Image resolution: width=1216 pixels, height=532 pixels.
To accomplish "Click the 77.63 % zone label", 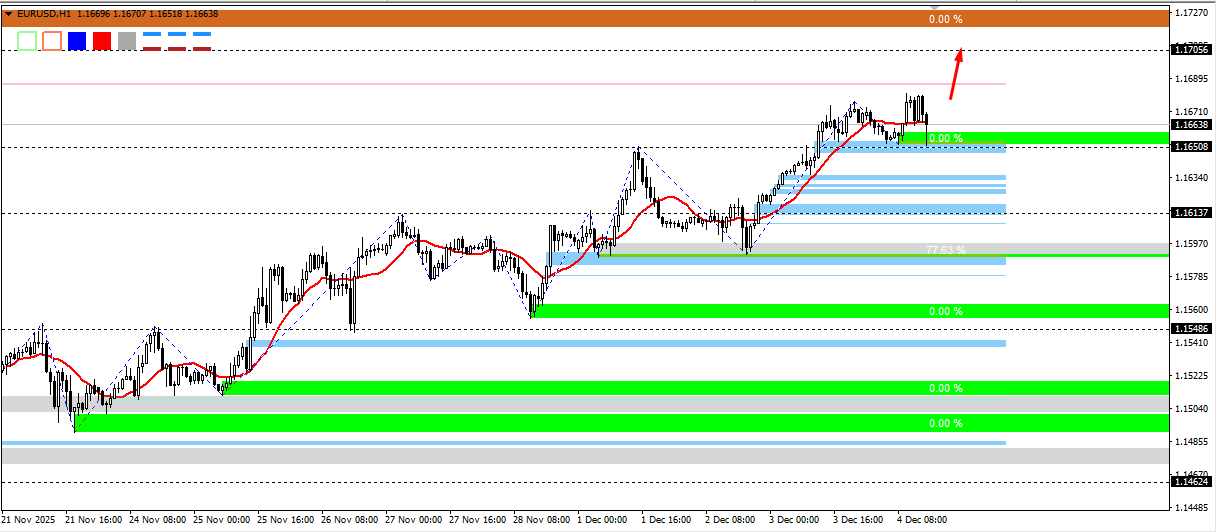I will click(945, 250).
